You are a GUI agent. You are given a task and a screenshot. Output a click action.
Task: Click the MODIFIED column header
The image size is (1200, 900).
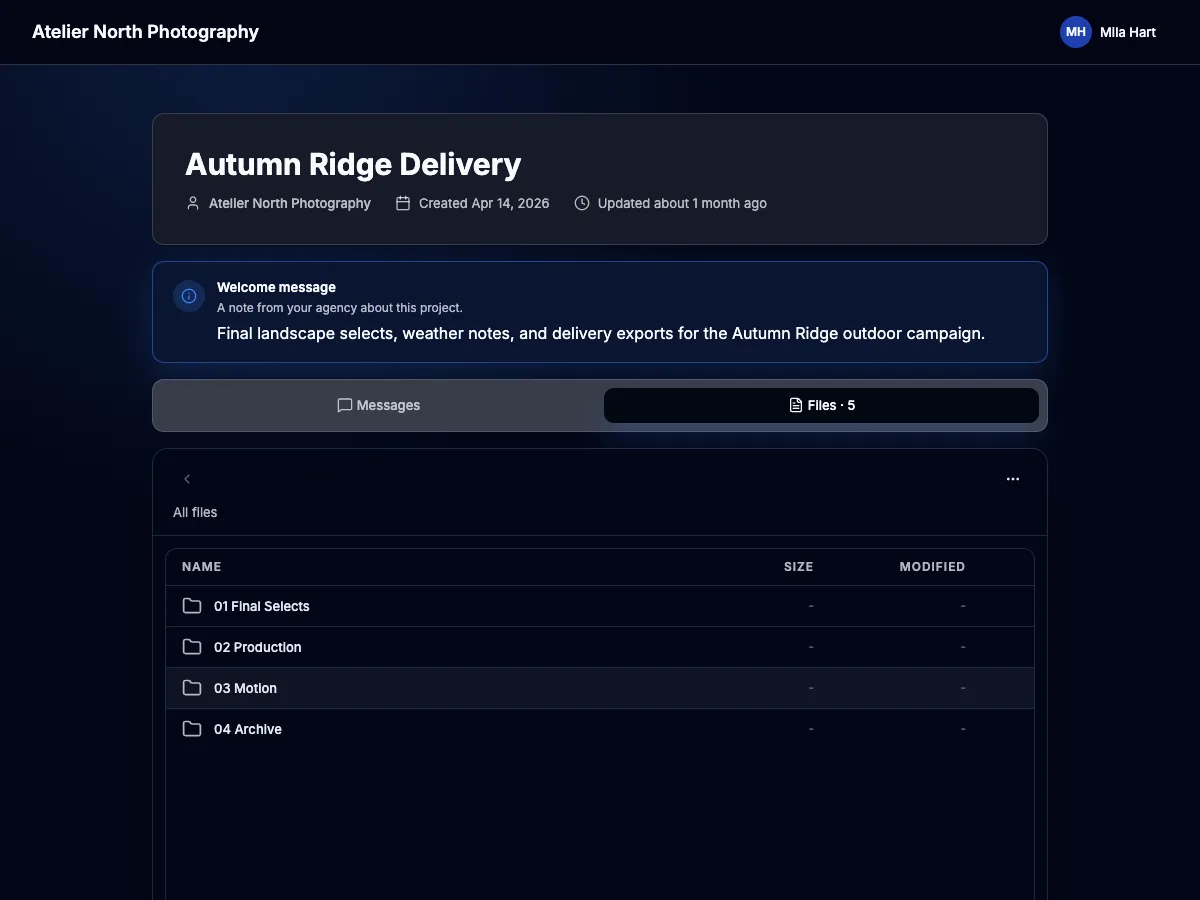(932, 567)
